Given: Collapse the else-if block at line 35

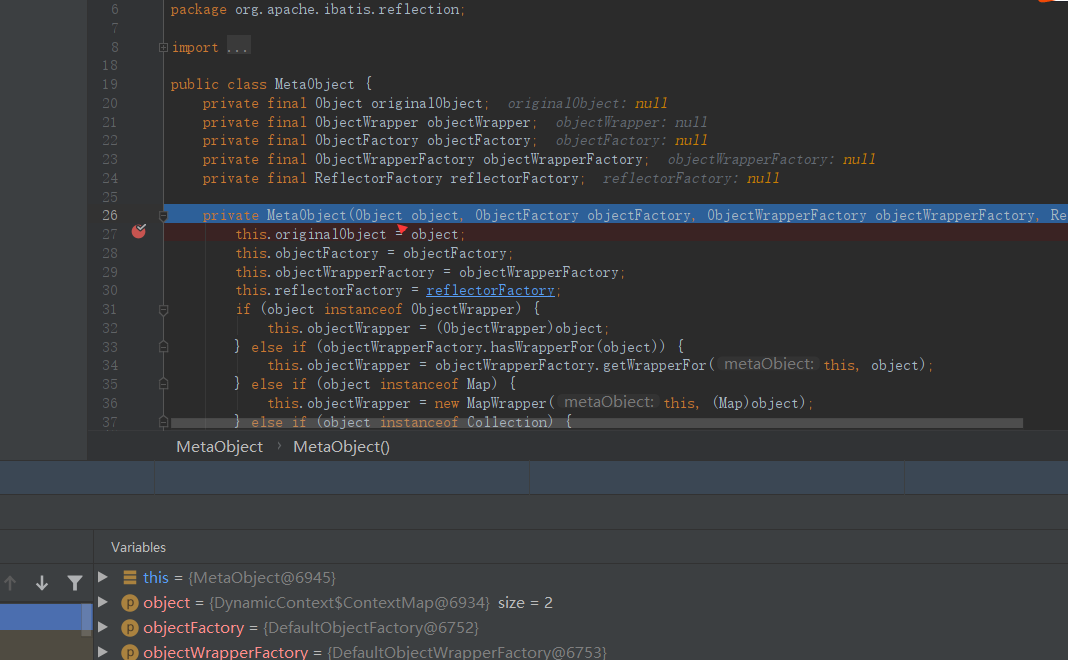Looking at the screenshot, I should [x=163, y=384].
